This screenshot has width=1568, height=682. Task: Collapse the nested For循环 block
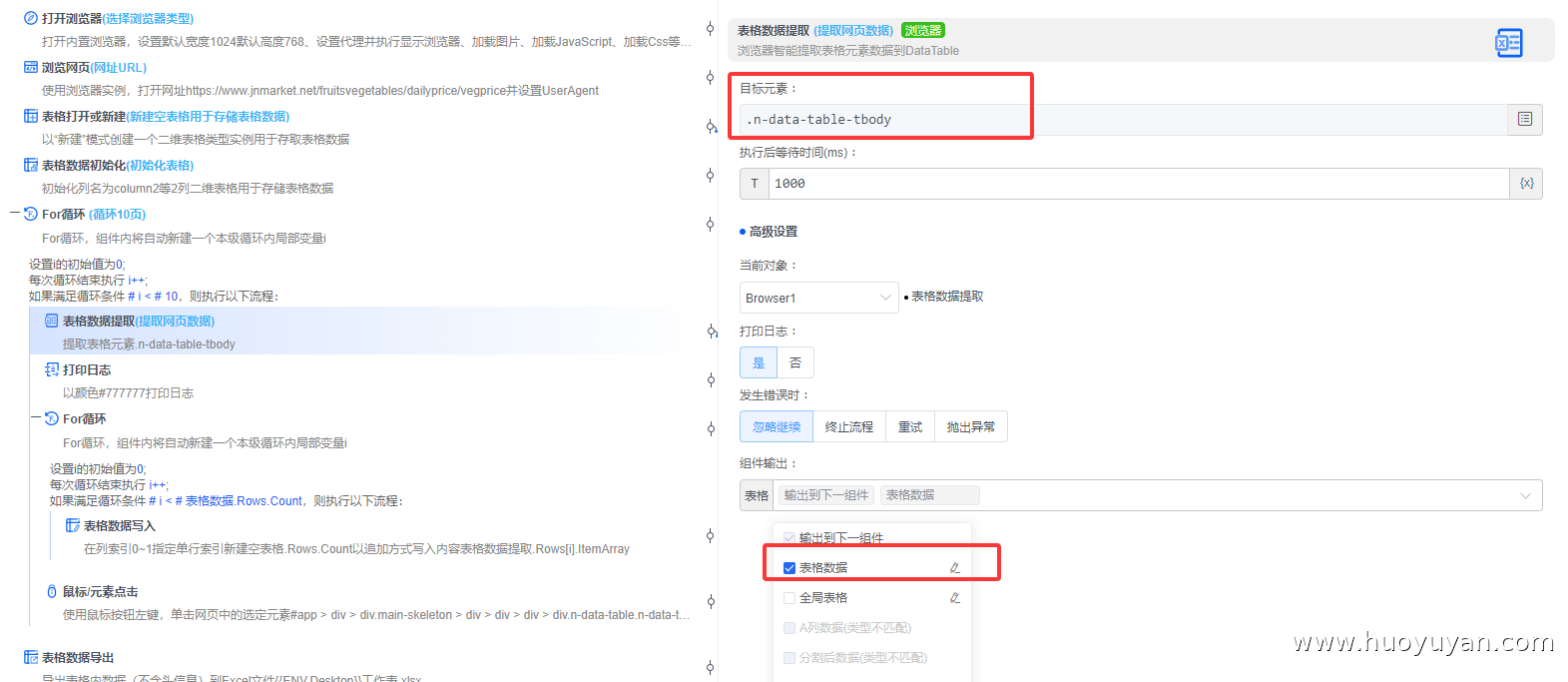pos(36,418)
